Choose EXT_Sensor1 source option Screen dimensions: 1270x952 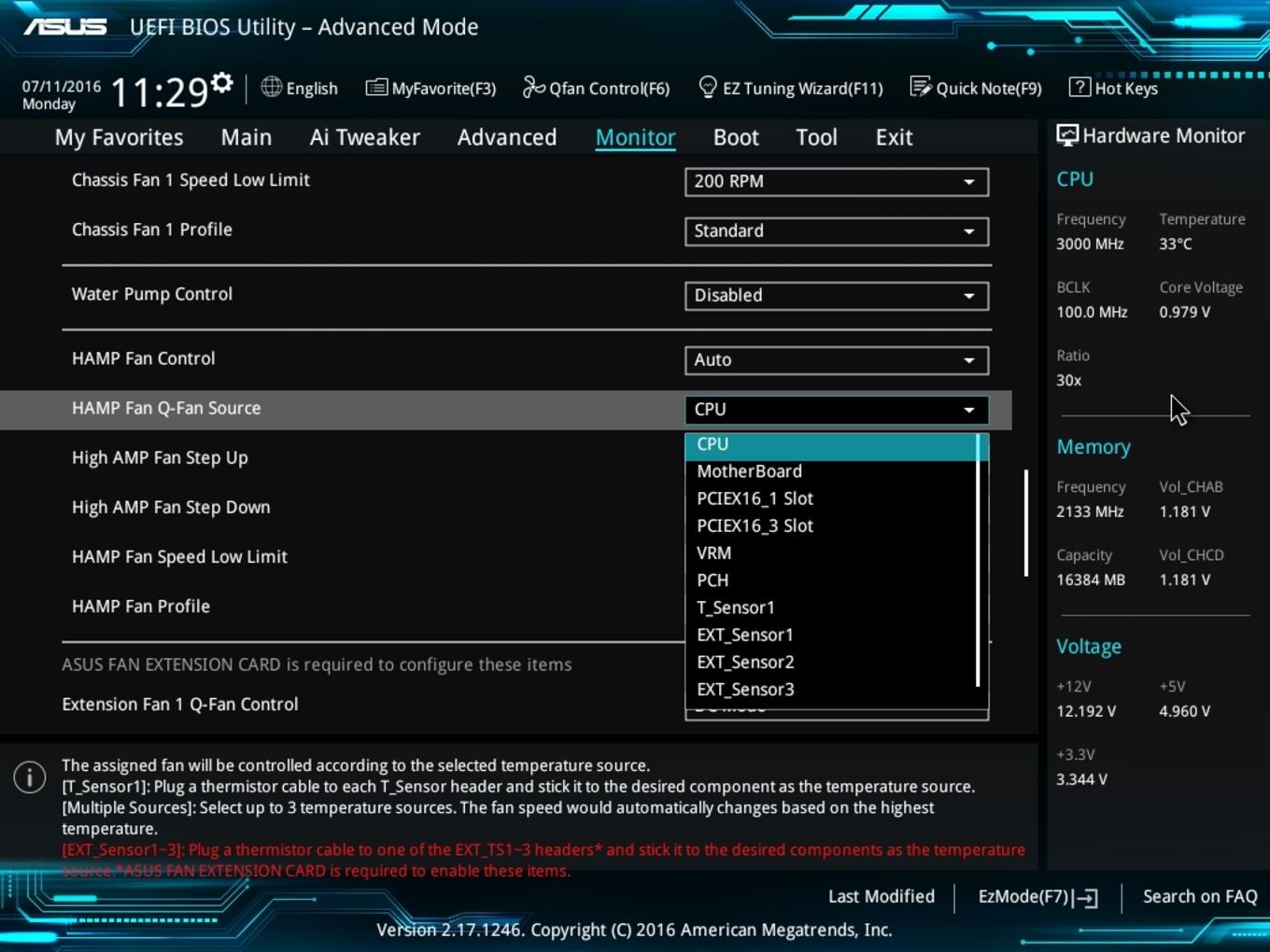[831, 636]
